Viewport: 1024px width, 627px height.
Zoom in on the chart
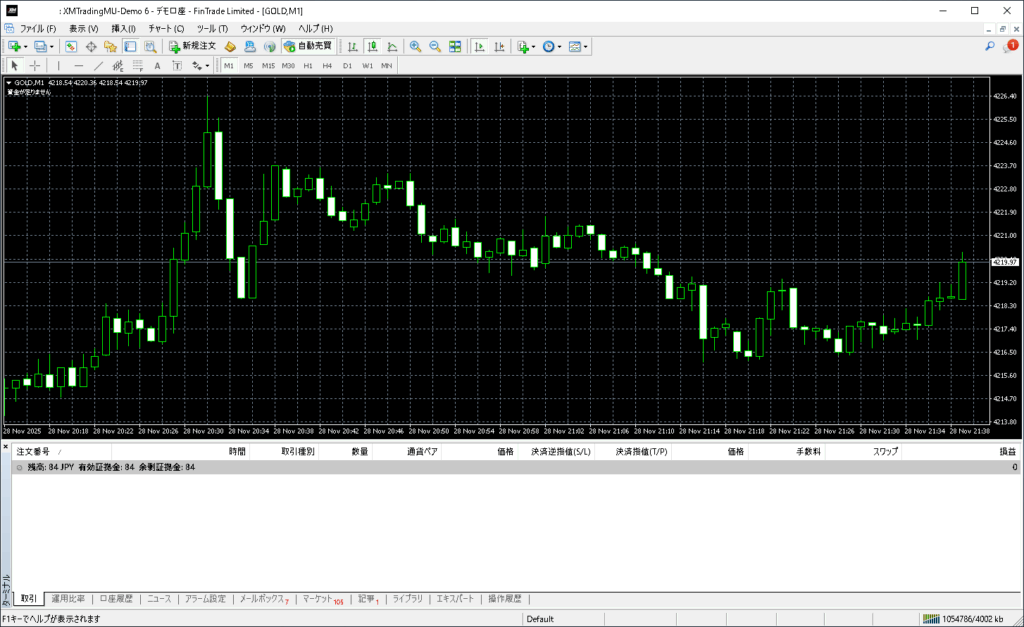click(415, 46)
